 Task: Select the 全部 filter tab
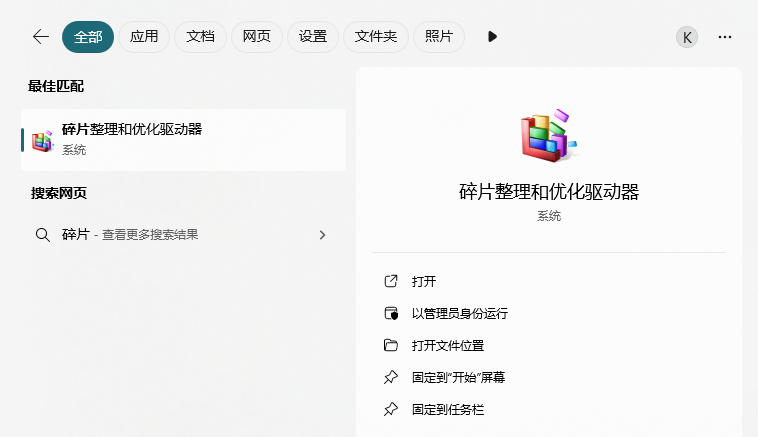pyautogui.click(x=88, y=37)
